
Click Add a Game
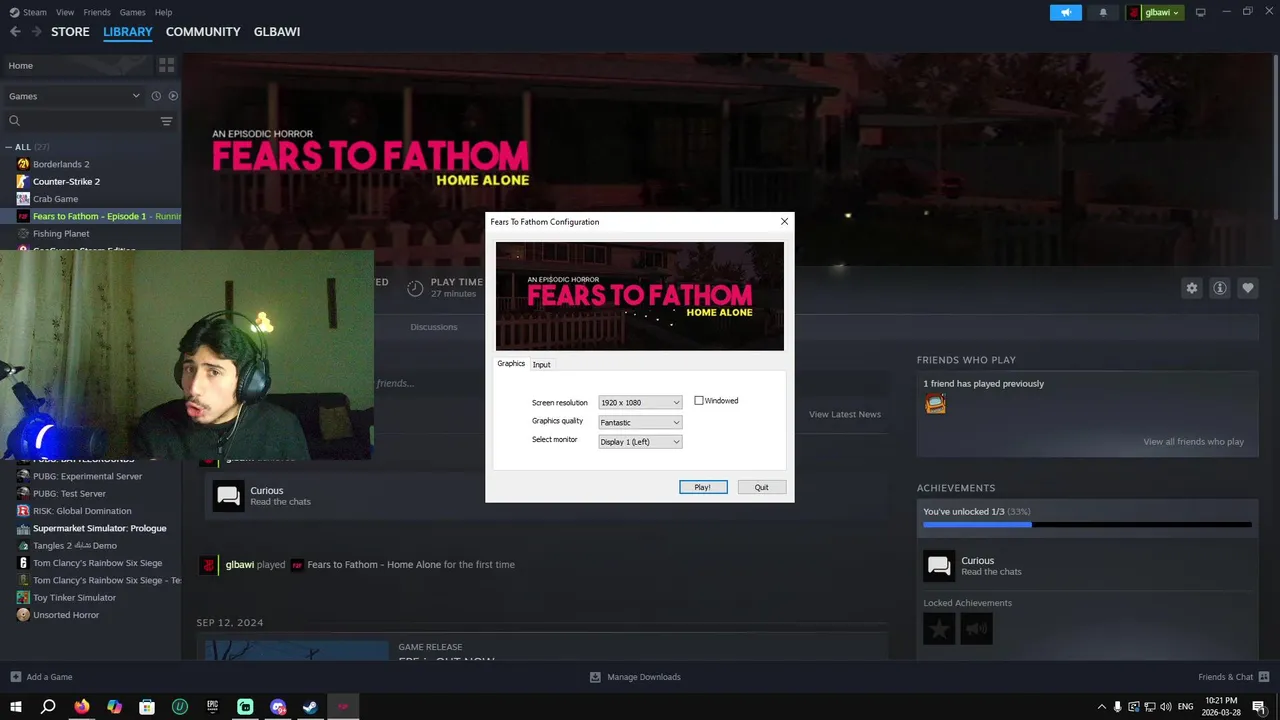[40, 677]
